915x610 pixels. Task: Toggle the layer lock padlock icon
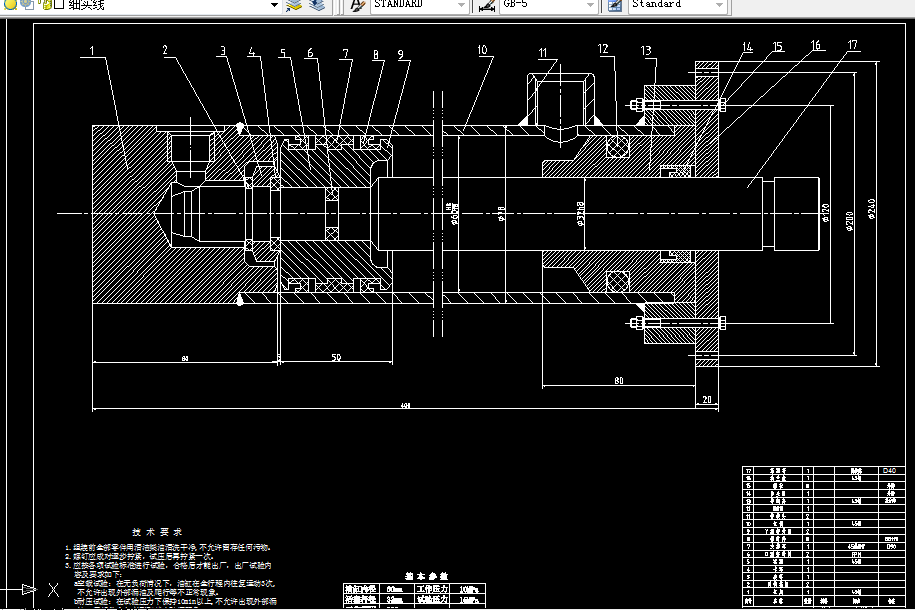tap(46, 4)
